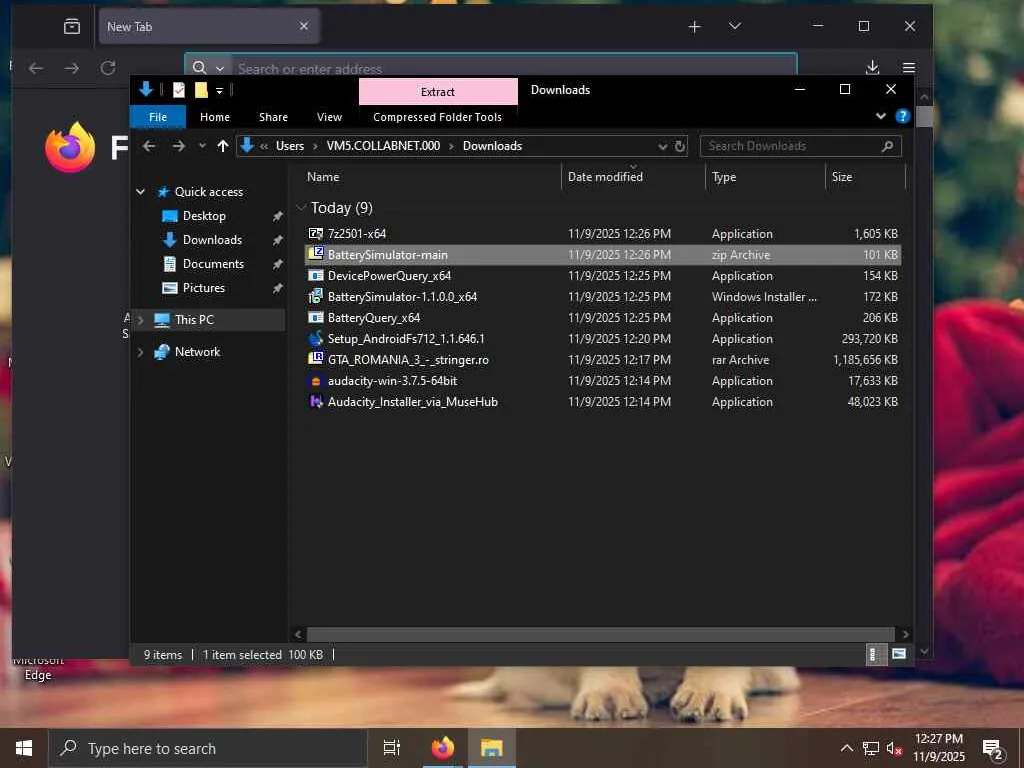Click the network tray icon
Image resolution: width=1024 pixels, height=768 pixels.
(x=871, y=748)
